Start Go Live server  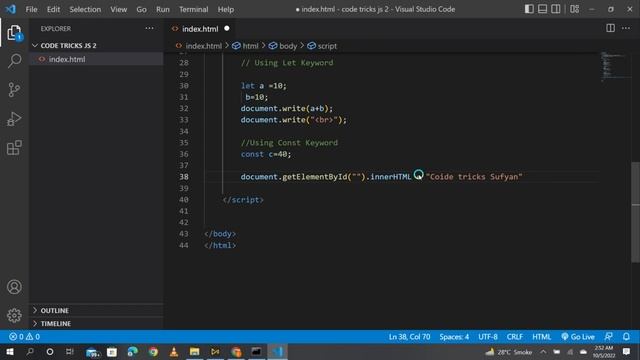pos(578,337)
